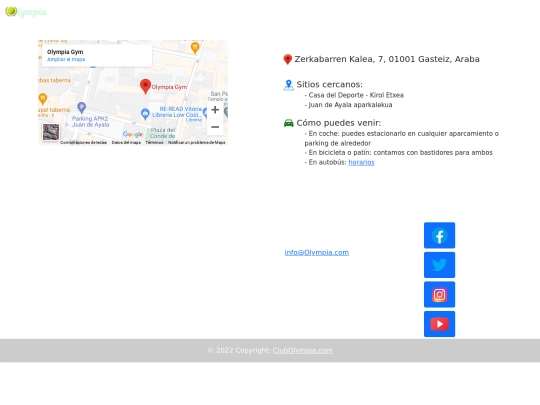Image resolution: width=540 pixels, height=405 pixels.
Task: Open the bus 'horarios' link
Action: point(361,162)
